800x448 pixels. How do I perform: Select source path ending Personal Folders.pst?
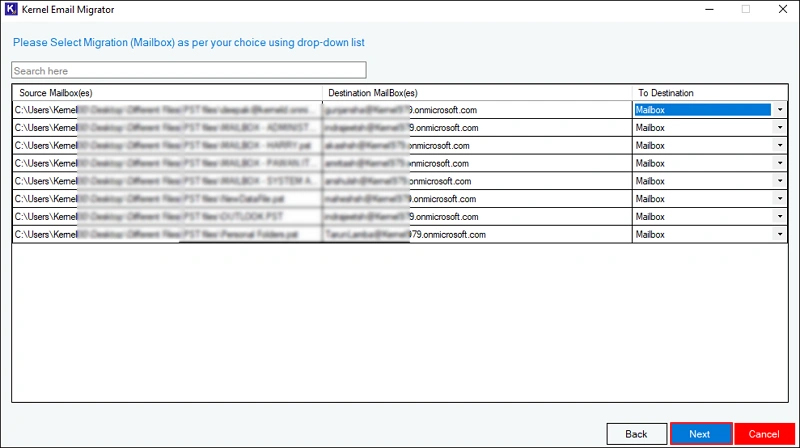click(167, 234)
